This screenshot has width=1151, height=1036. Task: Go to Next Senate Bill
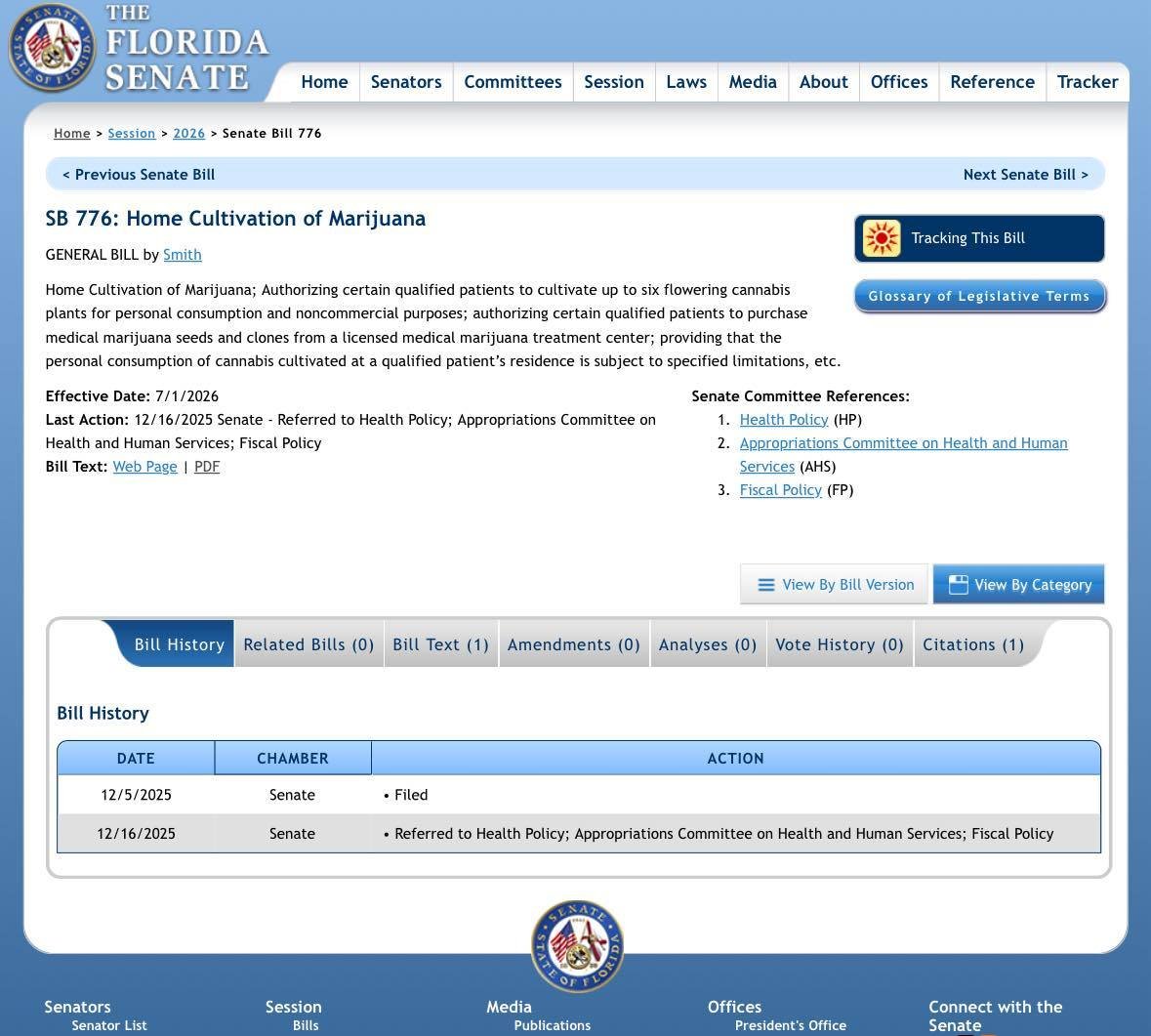pyautogui.click(x=1025, y=175)
